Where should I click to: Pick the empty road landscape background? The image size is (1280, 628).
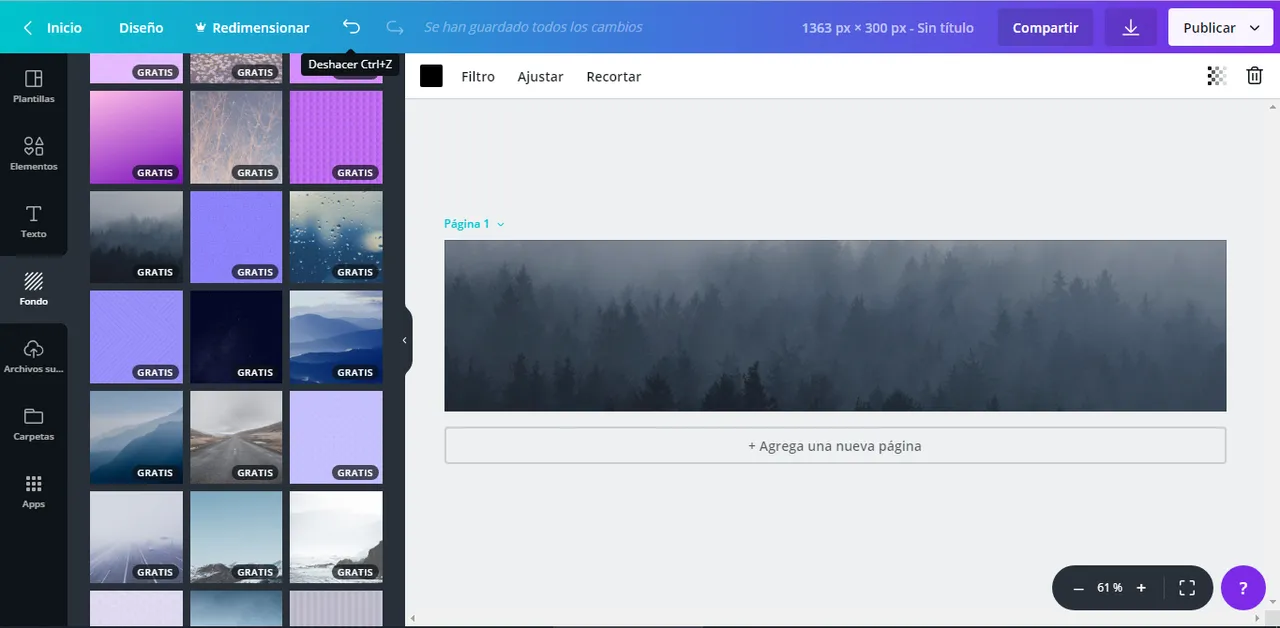click(236, 437)
